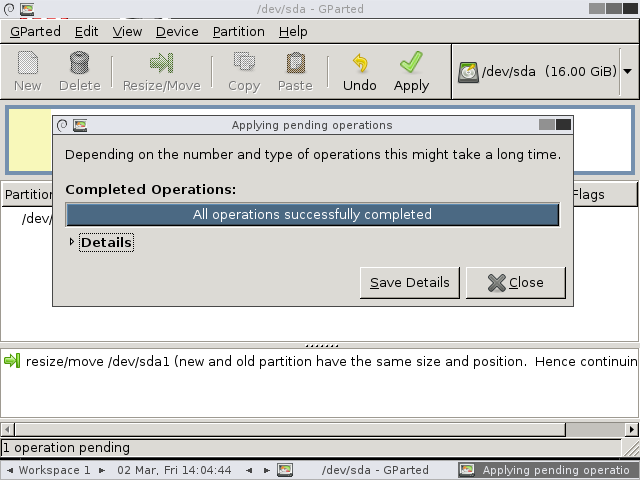Open the View menu
The width and height of the screenshot is (640, 480).
tap(127, 31)
